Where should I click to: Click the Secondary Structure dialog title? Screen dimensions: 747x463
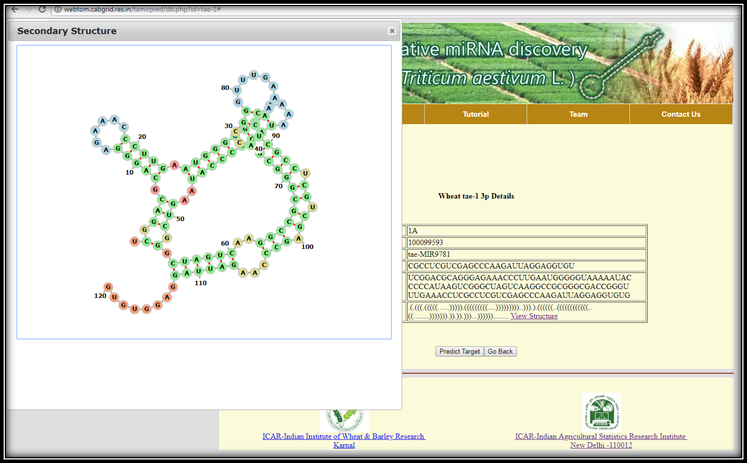(x=67, y=31)
